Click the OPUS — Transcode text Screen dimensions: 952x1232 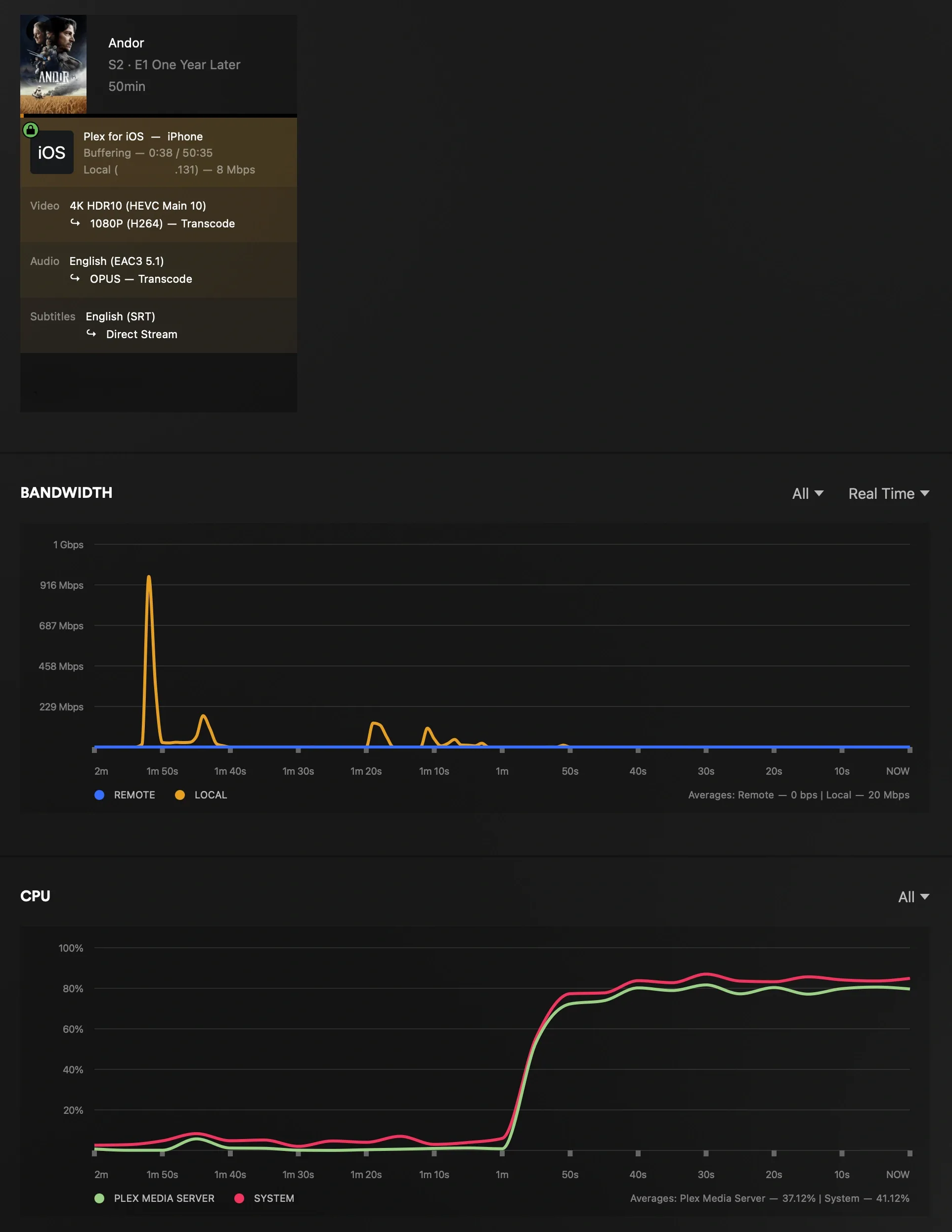click(x=141, y=279)
